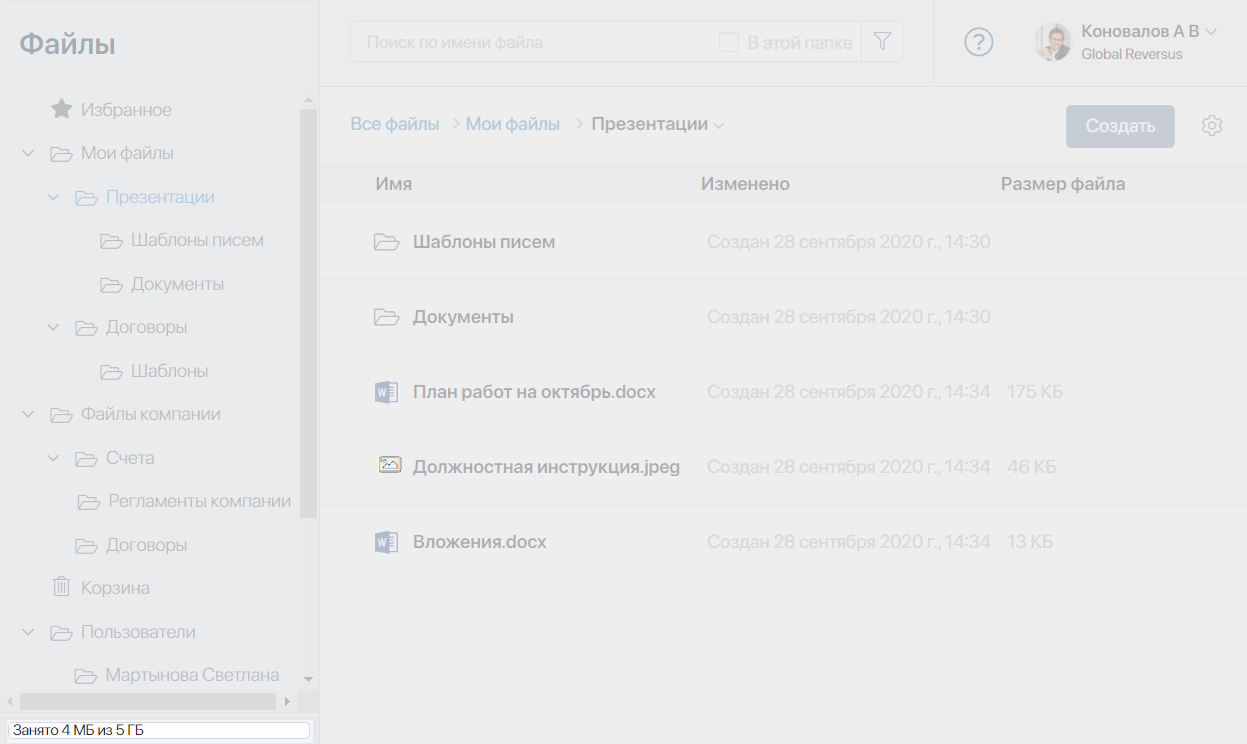This screenshot has height=744, width=1247.
Task: Click the folder icon beside Файлы компании
Action: coord(62,415)
